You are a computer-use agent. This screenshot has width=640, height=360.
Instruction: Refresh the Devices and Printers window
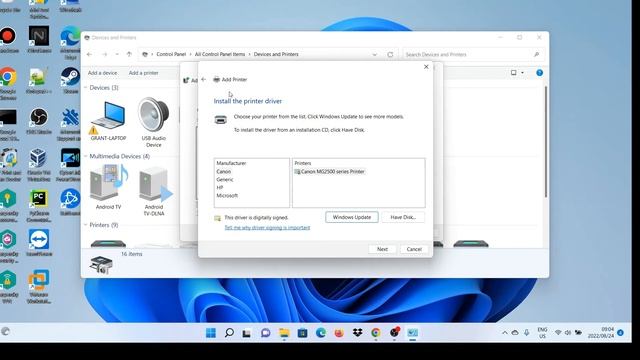pos(390,54)
